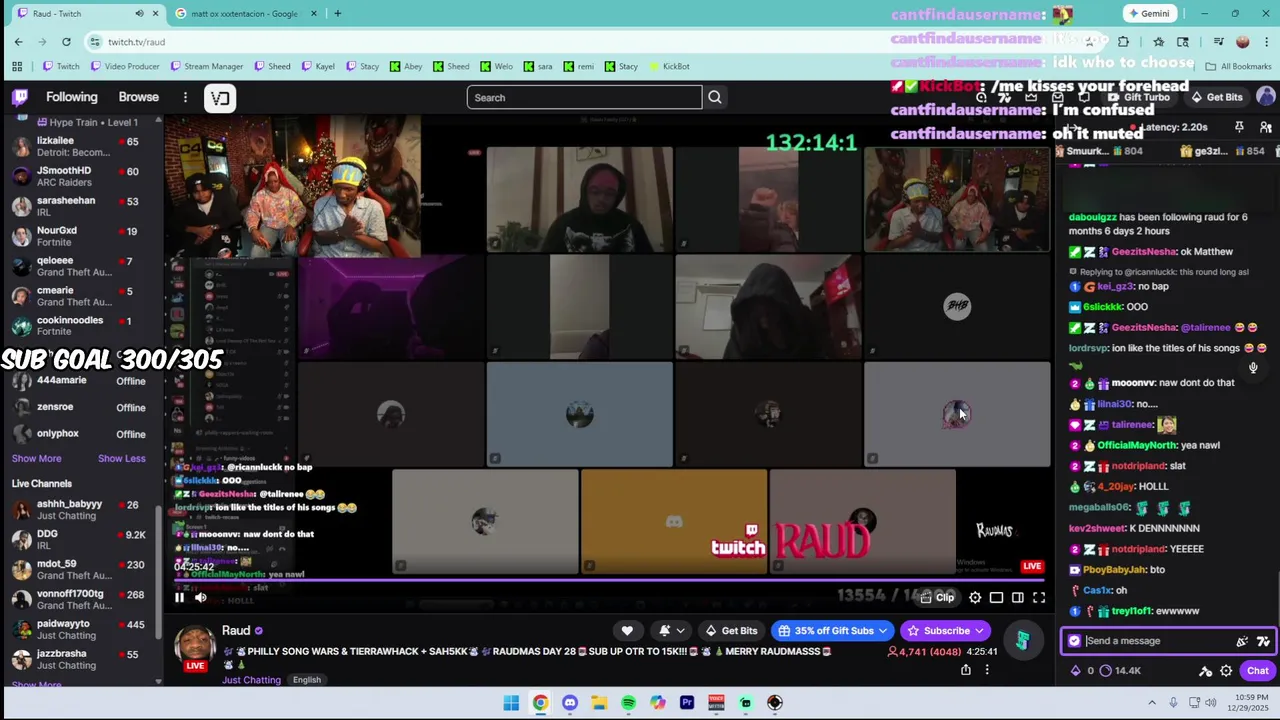Open DDG live channel in sidebar

click(x=85, y=540)
